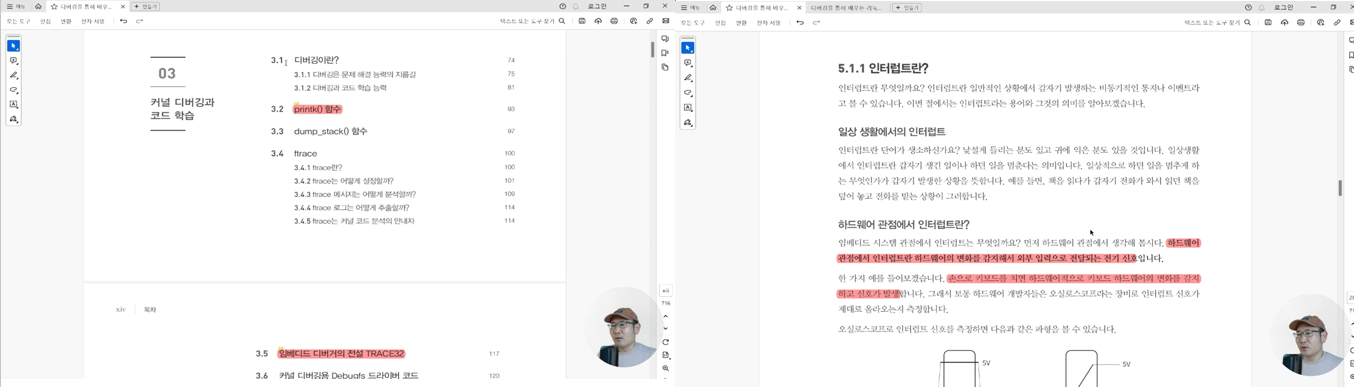Redo action in right window
Screen dimensions: 1354x387
[816, 22]
